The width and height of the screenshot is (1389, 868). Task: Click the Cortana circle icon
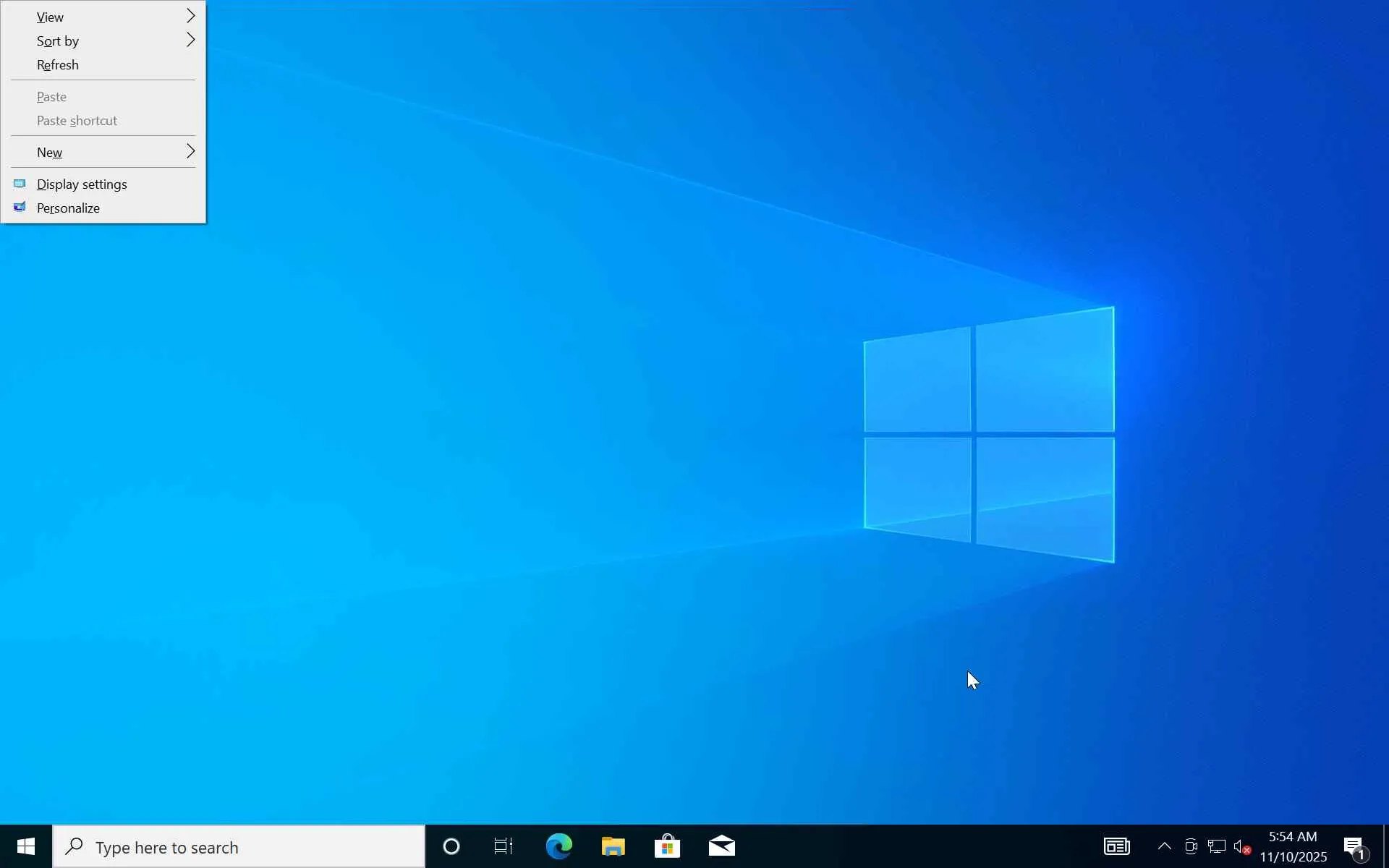(x=451, y=846)
